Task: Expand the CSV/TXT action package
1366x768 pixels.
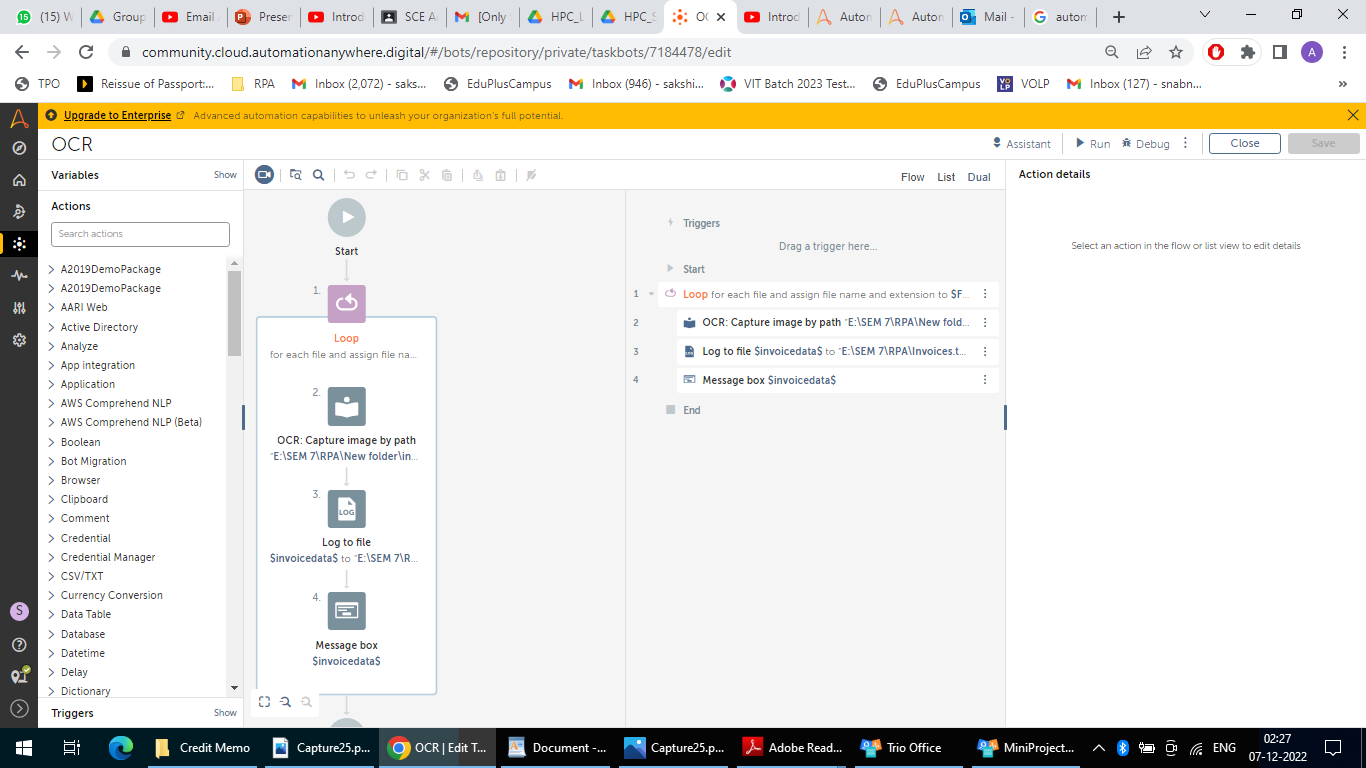Action: [52, 576]
